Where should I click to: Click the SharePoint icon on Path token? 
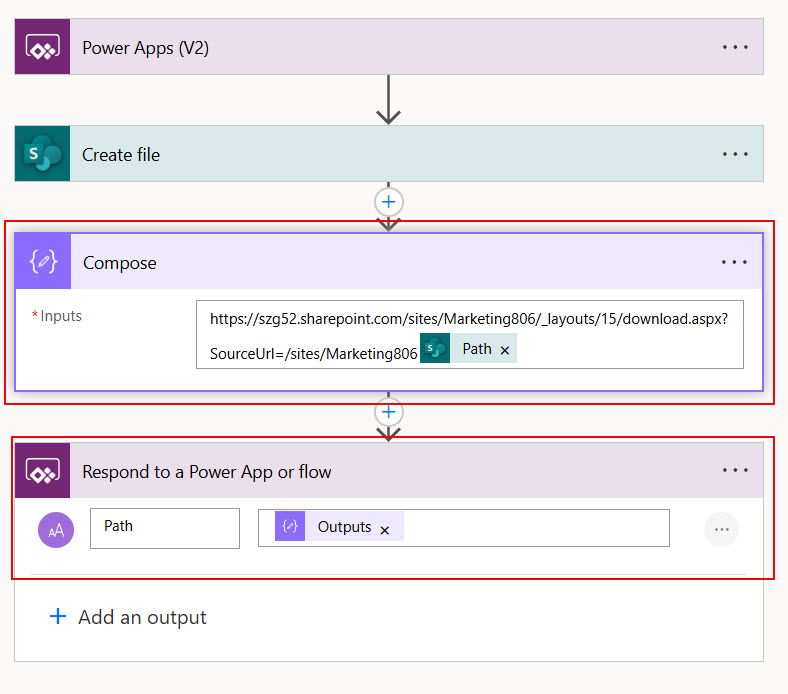coord(435,348)
